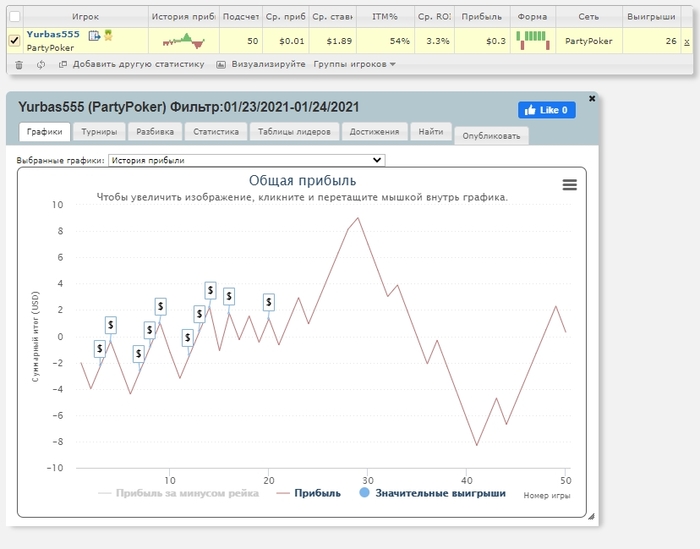
Task: Click the $ marker near game 16
Action: tap(229, 295)
